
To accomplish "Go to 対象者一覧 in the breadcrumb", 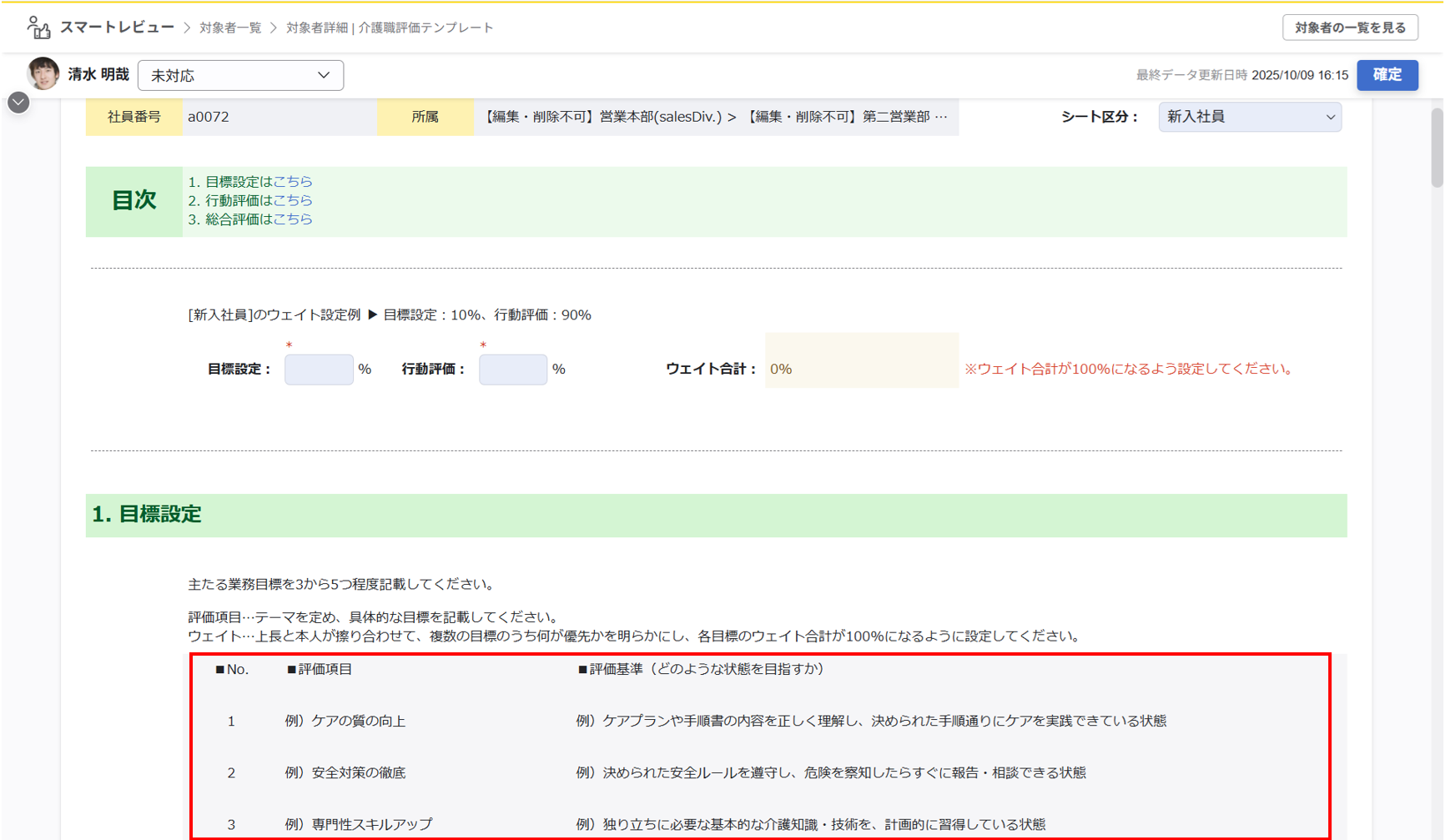I will [x=230, y=28].
